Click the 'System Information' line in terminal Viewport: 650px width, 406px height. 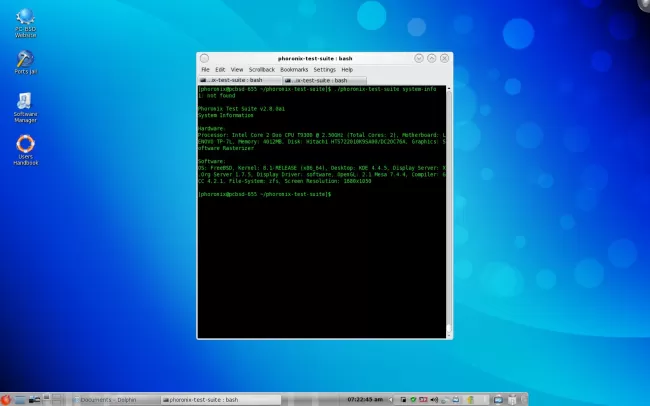point(226,116)
